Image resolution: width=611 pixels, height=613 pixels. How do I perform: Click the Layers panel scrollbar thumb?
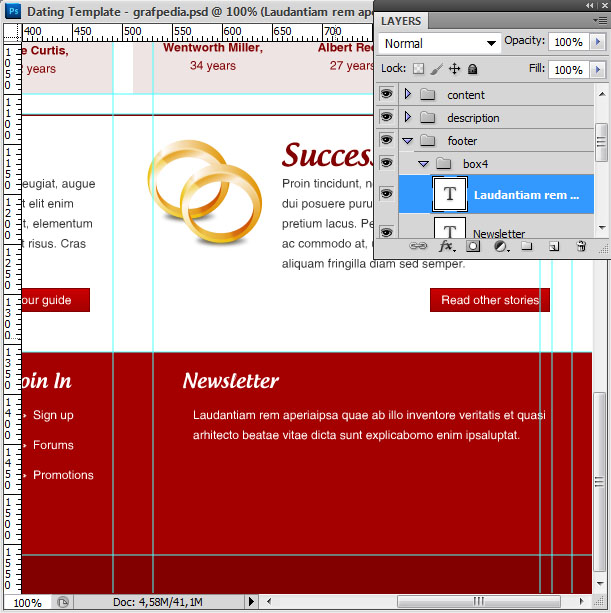coord(602,142)
